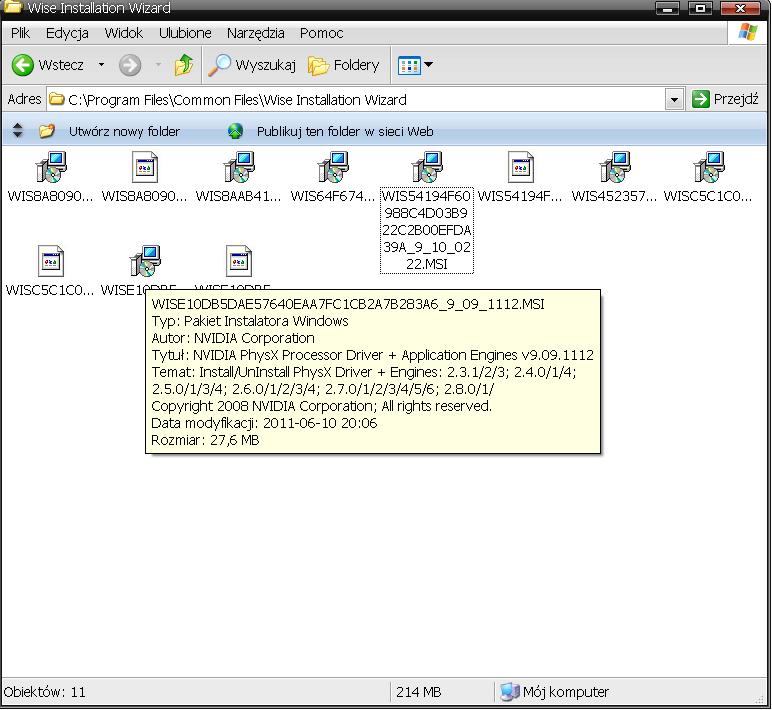Open the Narzędzia menu
This screenshot has width=772, height=710.
(256, 33)
